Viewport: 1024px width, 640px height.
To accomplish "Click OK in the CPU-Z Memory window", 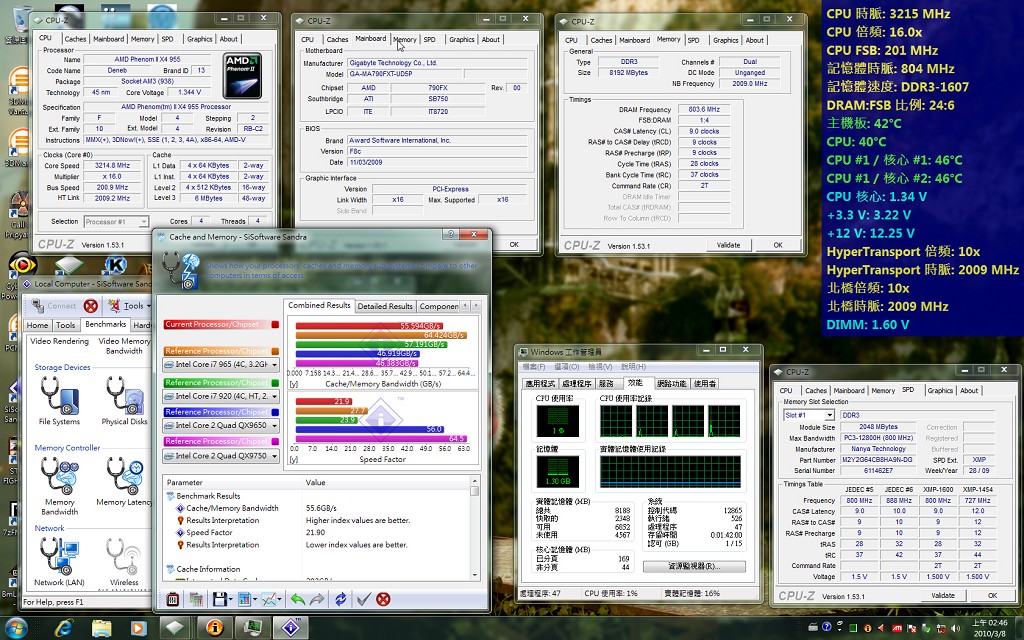I will [778, 246].
